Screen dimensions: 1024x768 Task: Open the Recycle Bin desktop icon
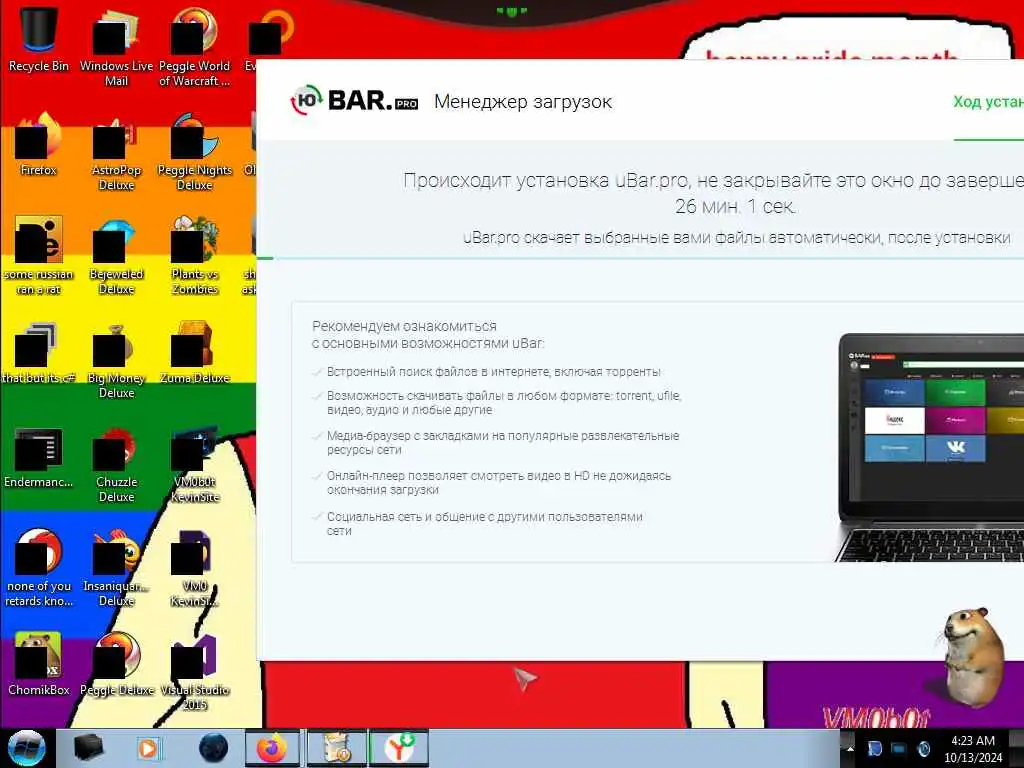[x=39, y=39]
